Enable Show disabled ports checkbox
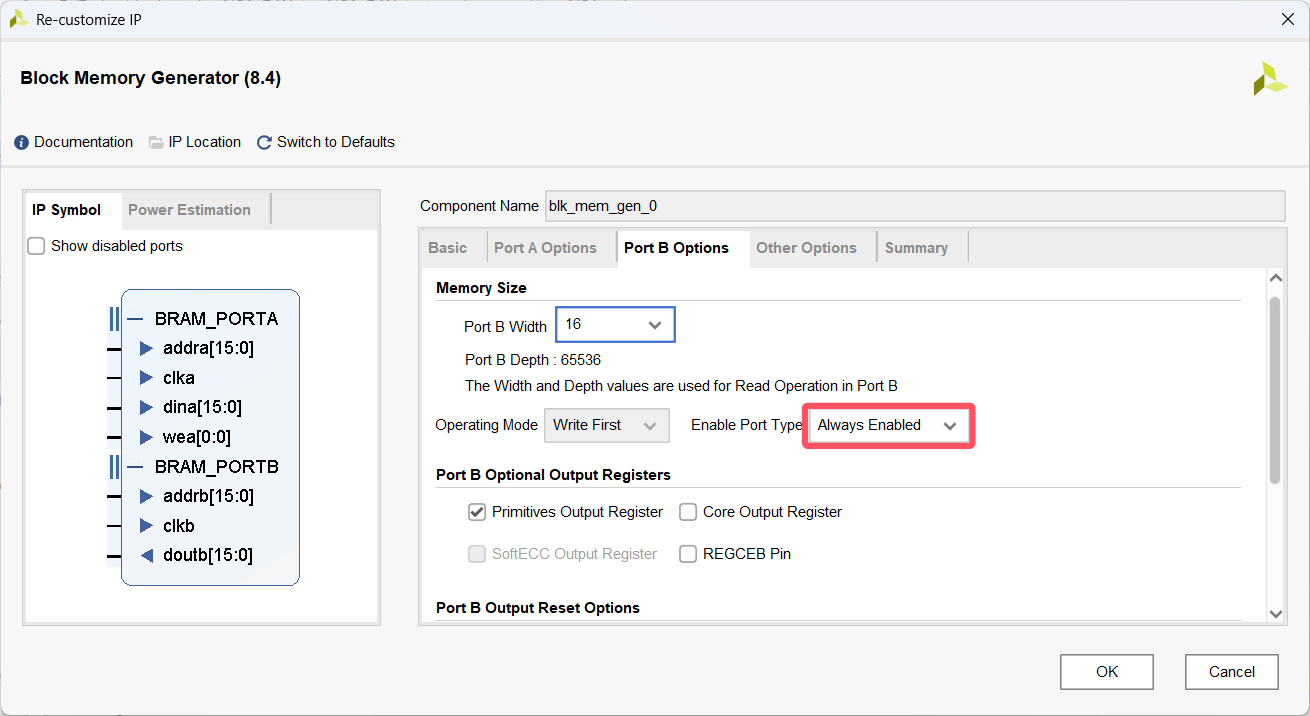Screen dimensions: 1310x716 click(x=36, y=246)
